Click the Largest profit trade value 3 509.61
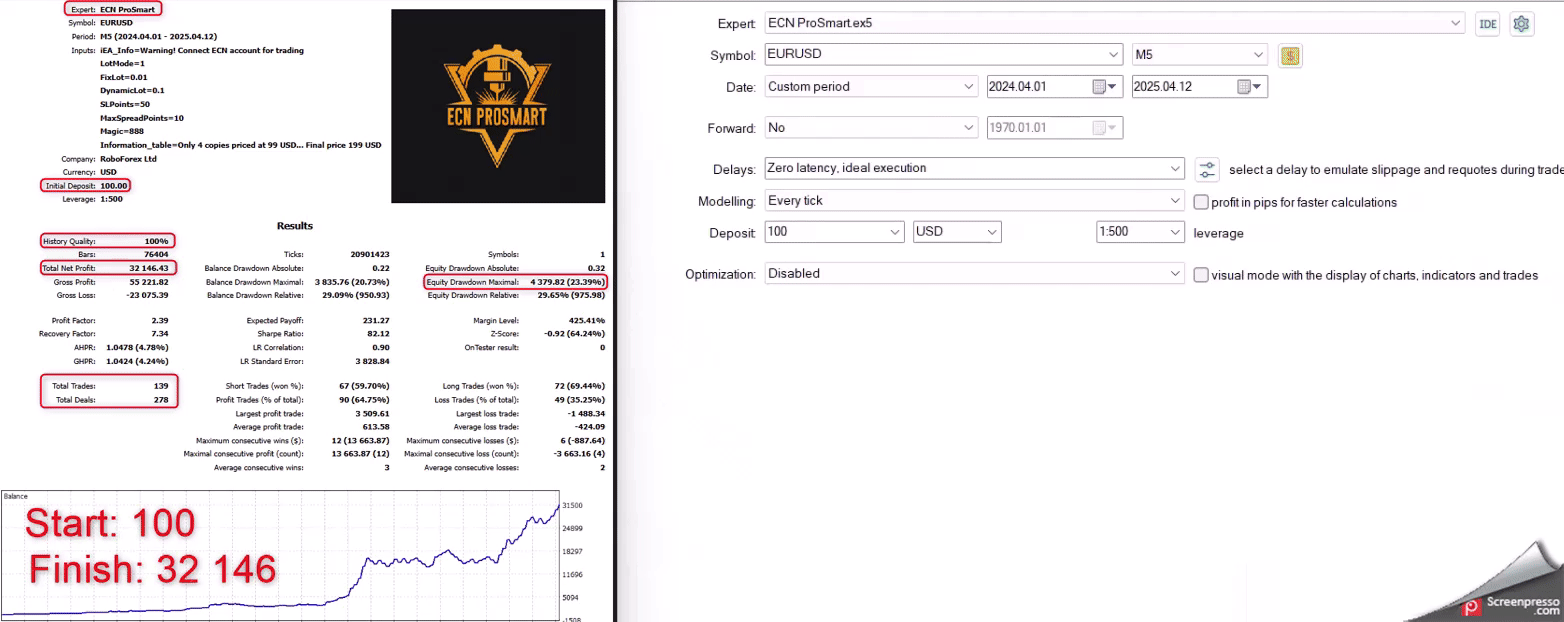Viewport: 1564px width, 622px height. point(370,413)
